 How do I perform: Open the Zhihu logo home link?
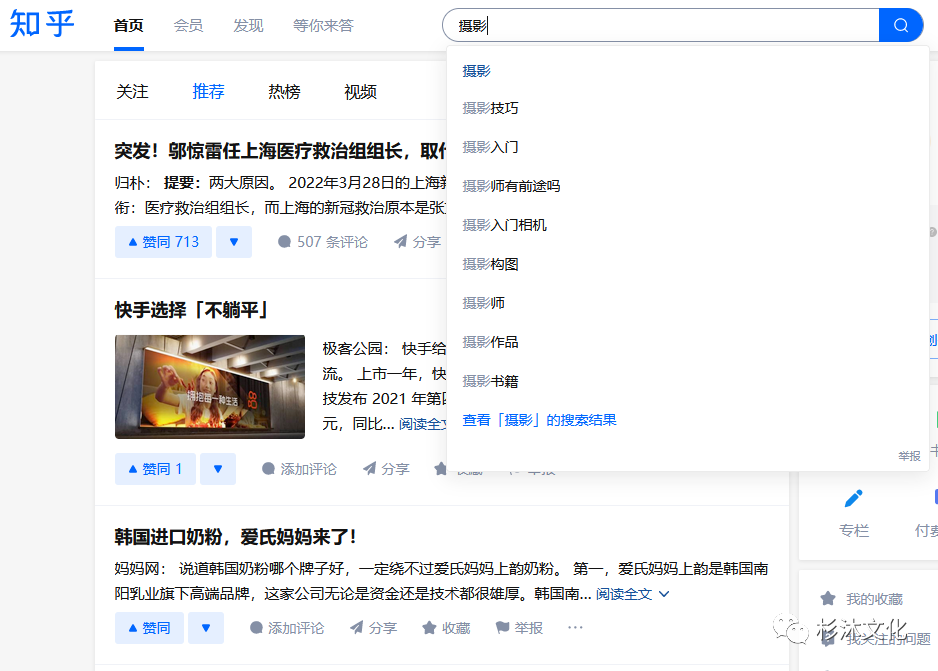tap(42, 25)
